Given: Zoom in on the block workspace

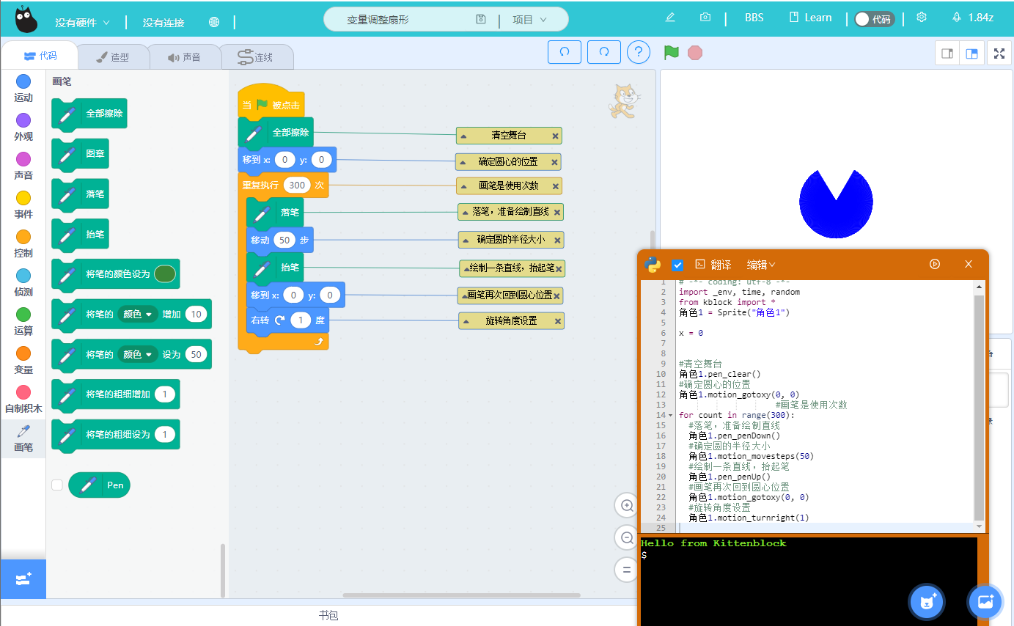Looking at the screenshot, I should click(627, 506).
